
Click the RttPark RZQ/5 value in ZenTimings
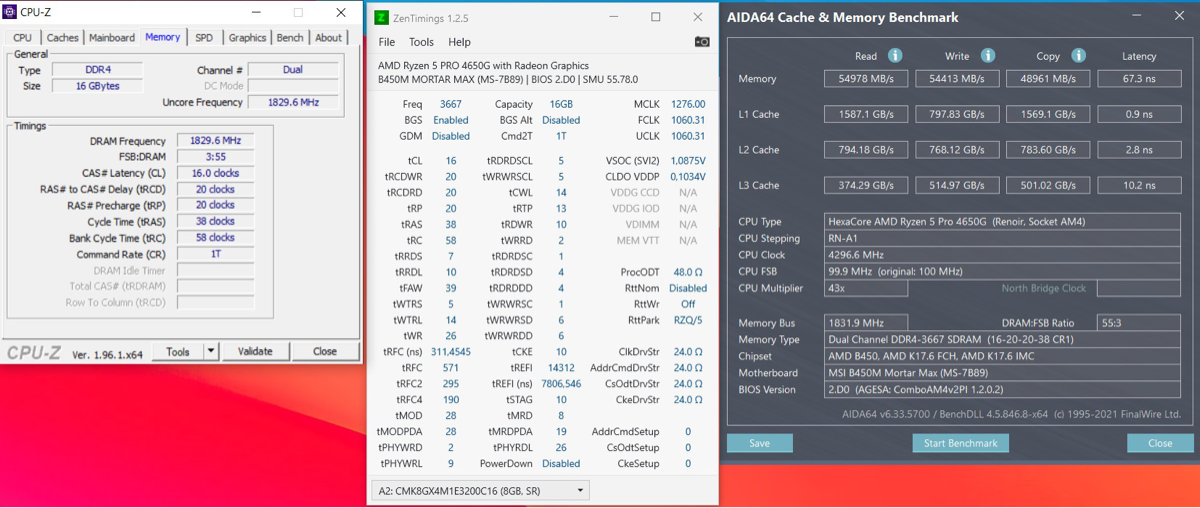pos(688,320)
